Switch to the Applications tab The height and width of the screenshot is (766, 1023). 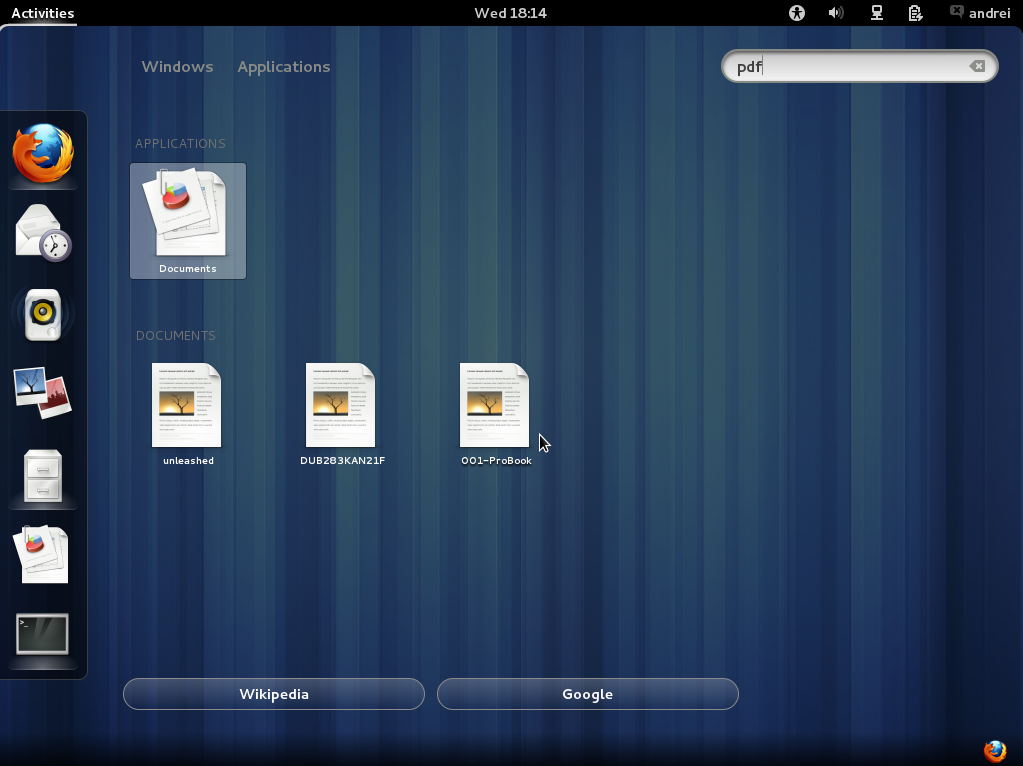tap(283, 66)
